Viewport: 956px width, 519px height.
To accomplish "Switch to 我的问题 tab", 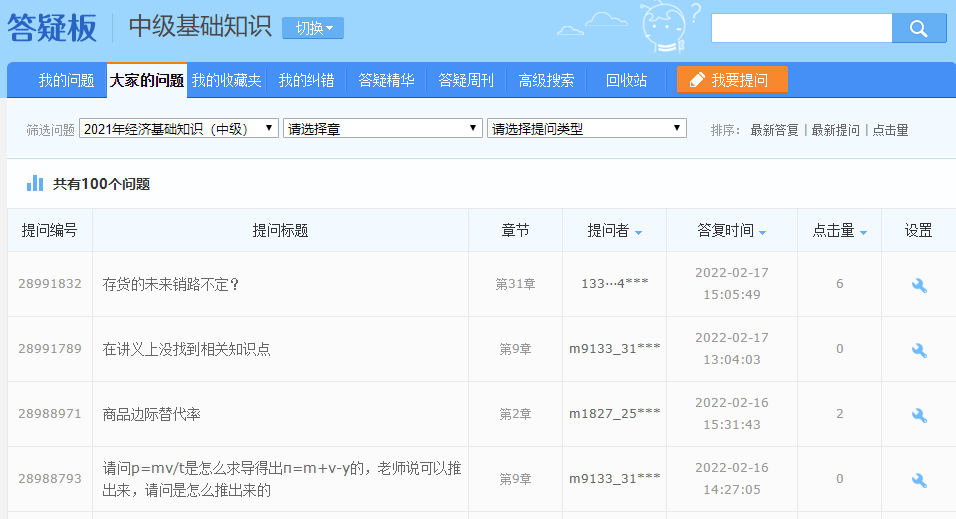I will click(x=66, y=81).
